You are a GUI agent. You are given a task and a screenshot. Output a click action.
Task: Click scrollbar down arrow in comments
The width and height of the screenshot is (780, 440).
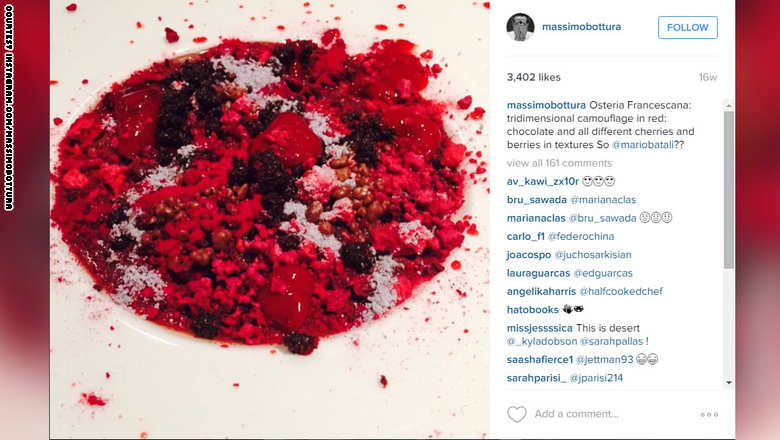[x=729, y=382]
